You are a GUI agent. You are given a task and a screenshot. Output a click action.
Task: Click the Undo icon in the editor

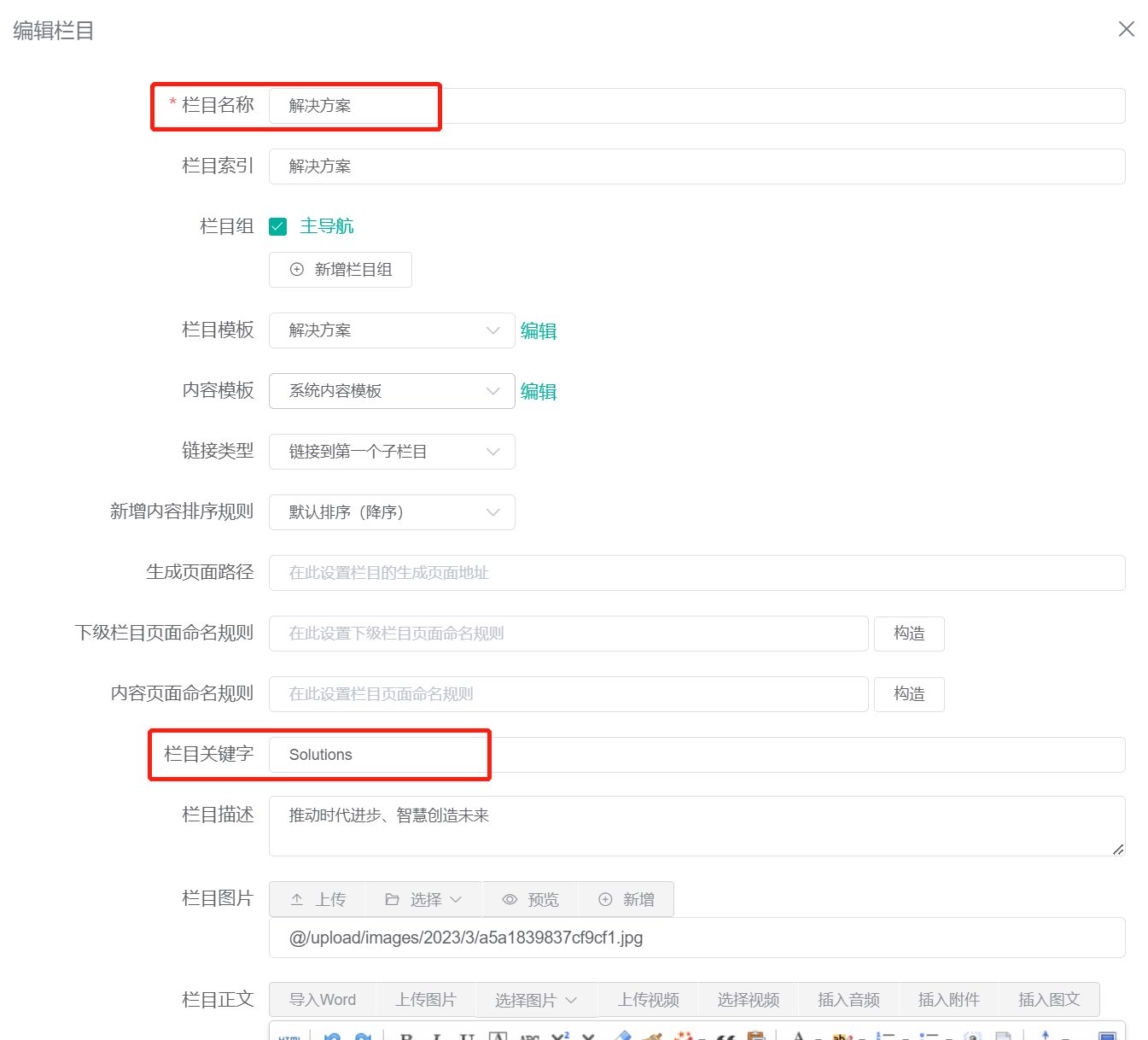(x=332, y=1036)
